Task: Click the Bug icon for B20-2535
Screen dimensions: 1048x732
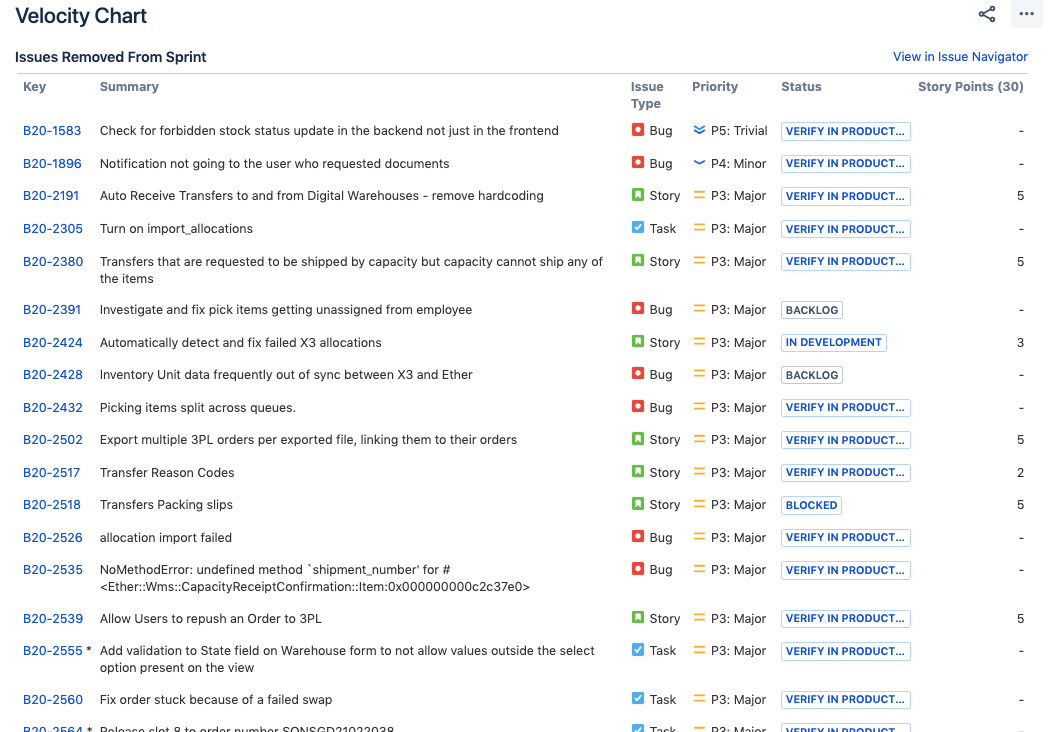Action: pos(638,568)
